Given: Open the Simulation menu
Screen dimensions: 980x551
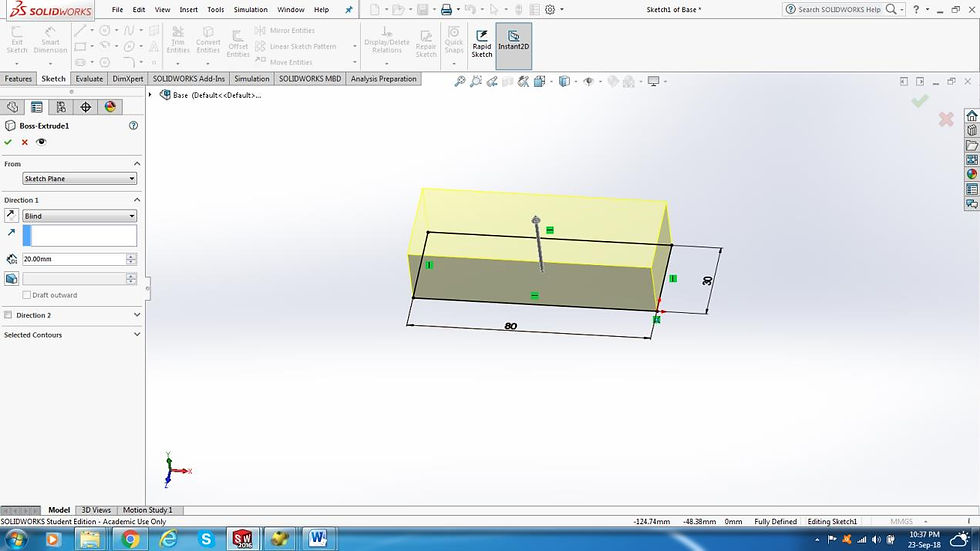Looking at the screenshot, I should (x=251, y=9).
